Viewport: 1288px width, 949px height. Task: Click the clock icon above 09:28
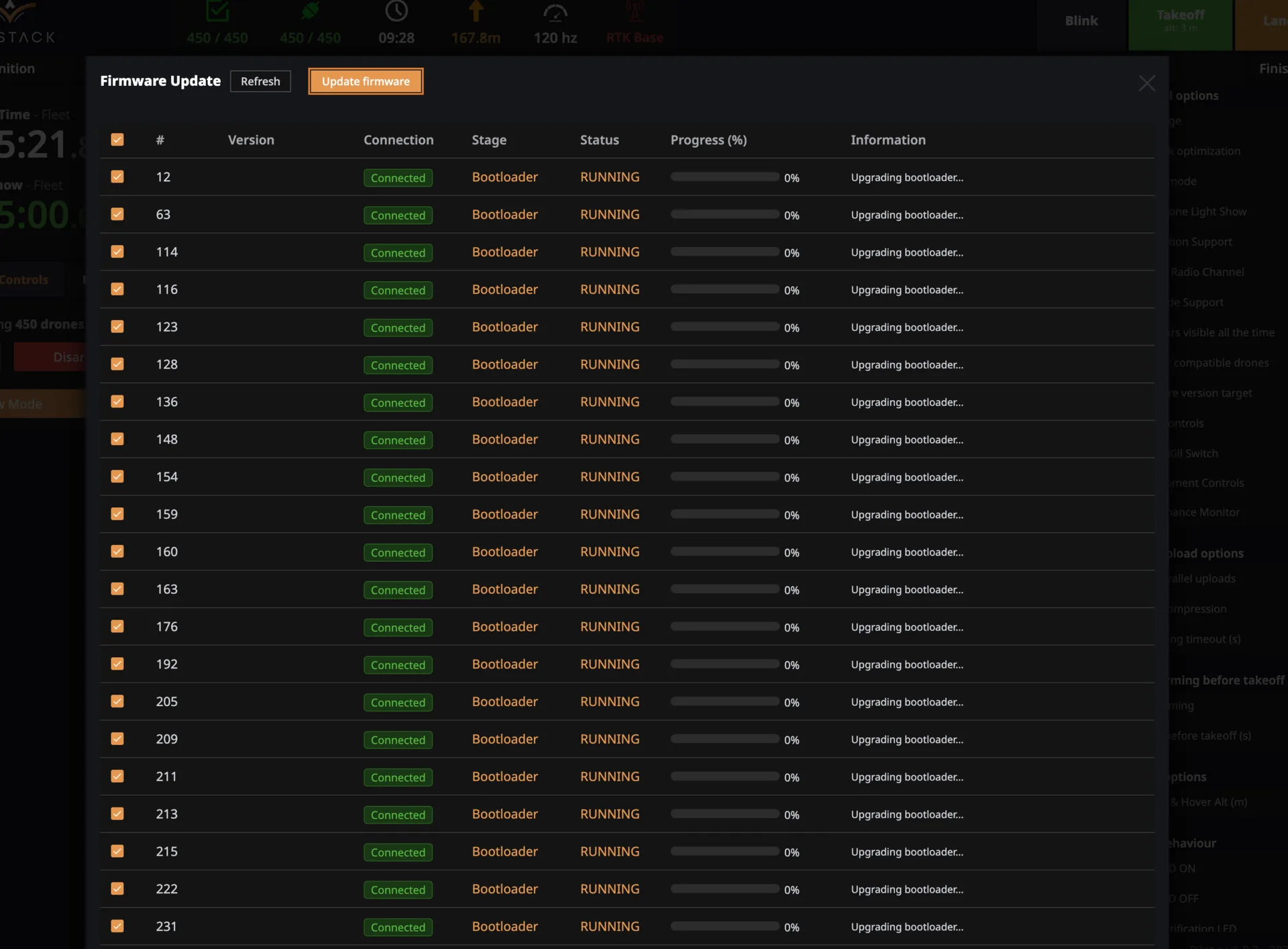[396, 11]
